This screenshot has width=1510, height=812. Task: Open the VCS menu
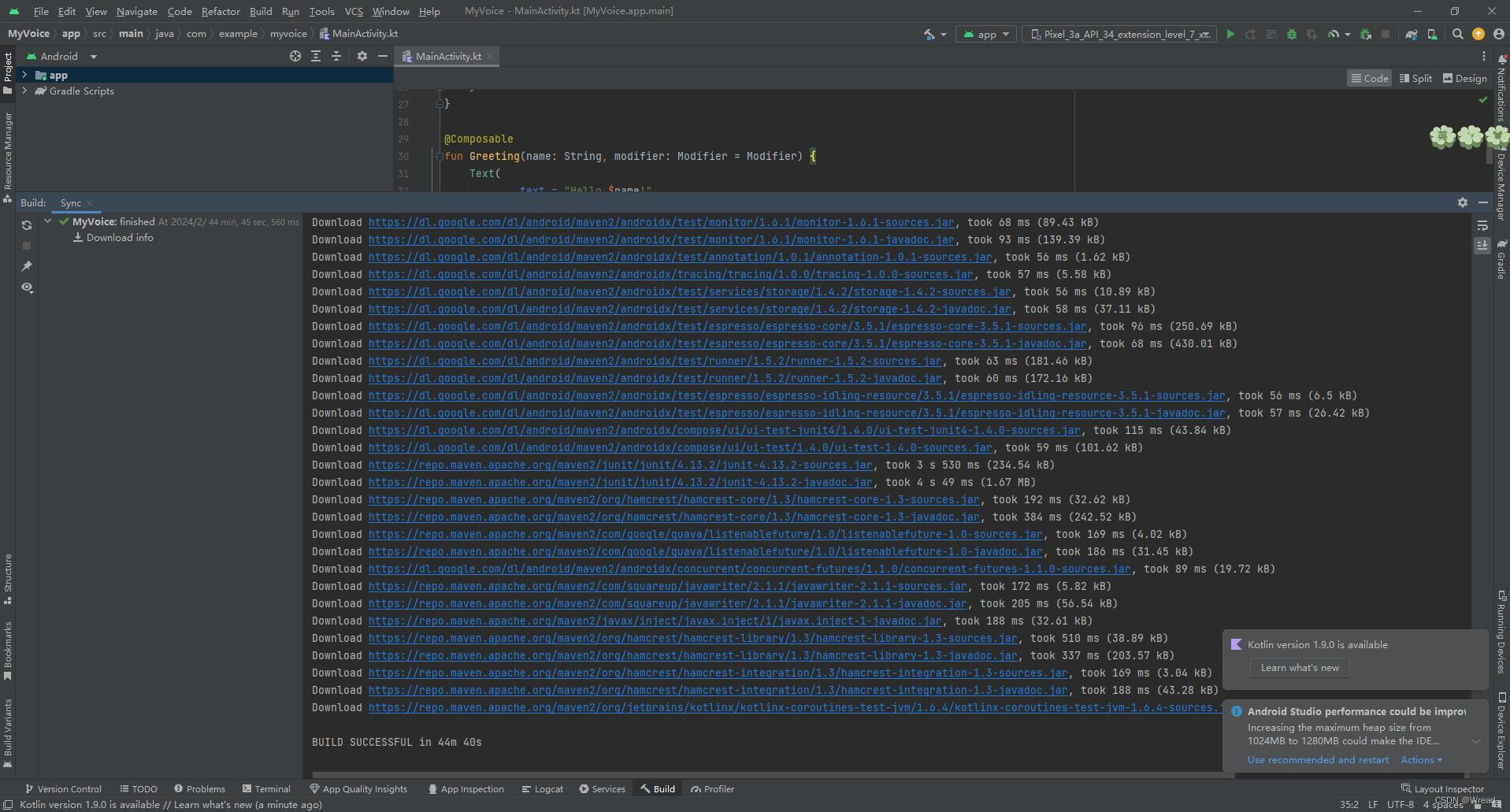[x=354, y=11]
